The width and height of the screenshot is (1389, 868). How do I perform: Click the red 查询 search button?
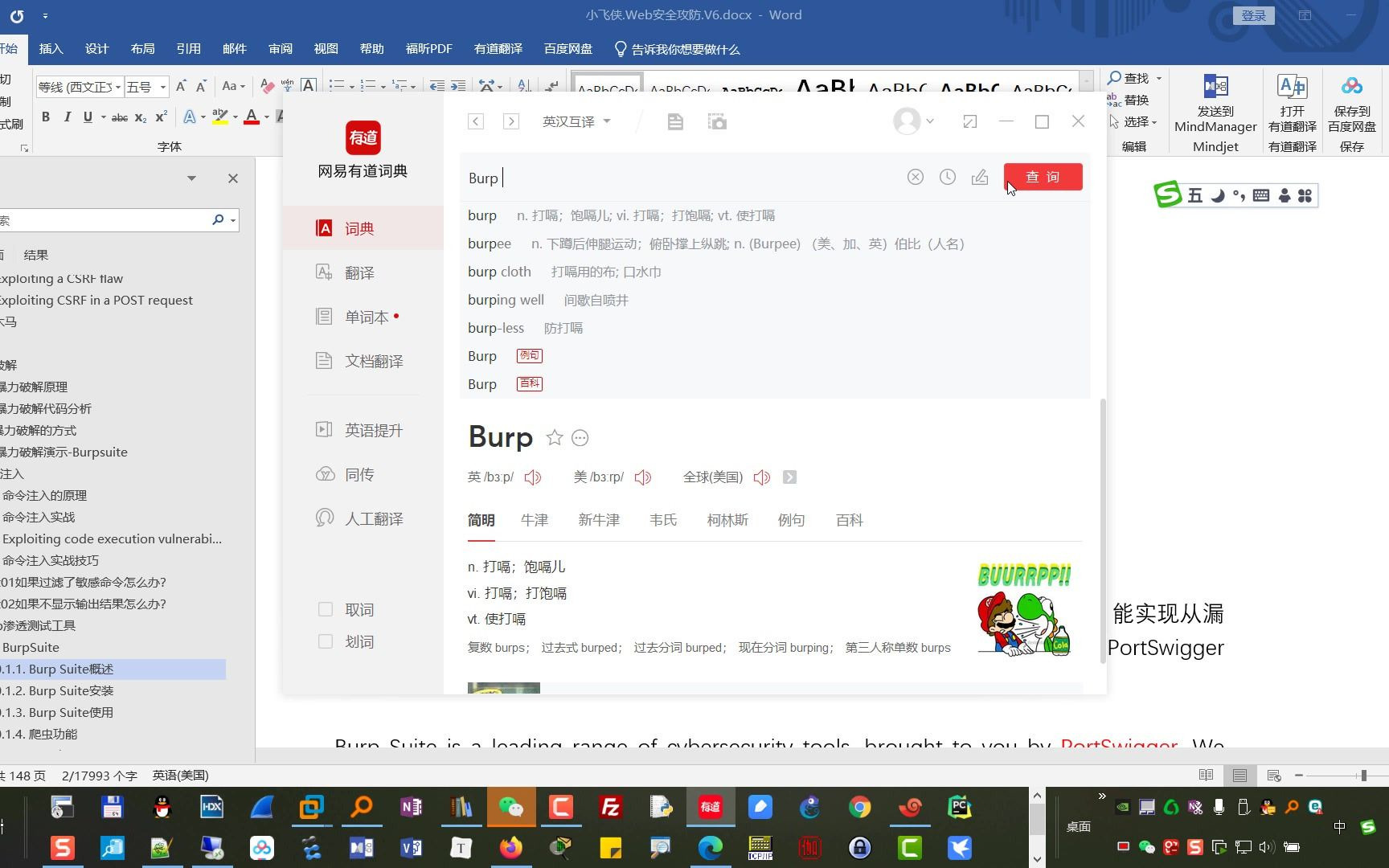pyautogui.click(x=1043, y=177)
